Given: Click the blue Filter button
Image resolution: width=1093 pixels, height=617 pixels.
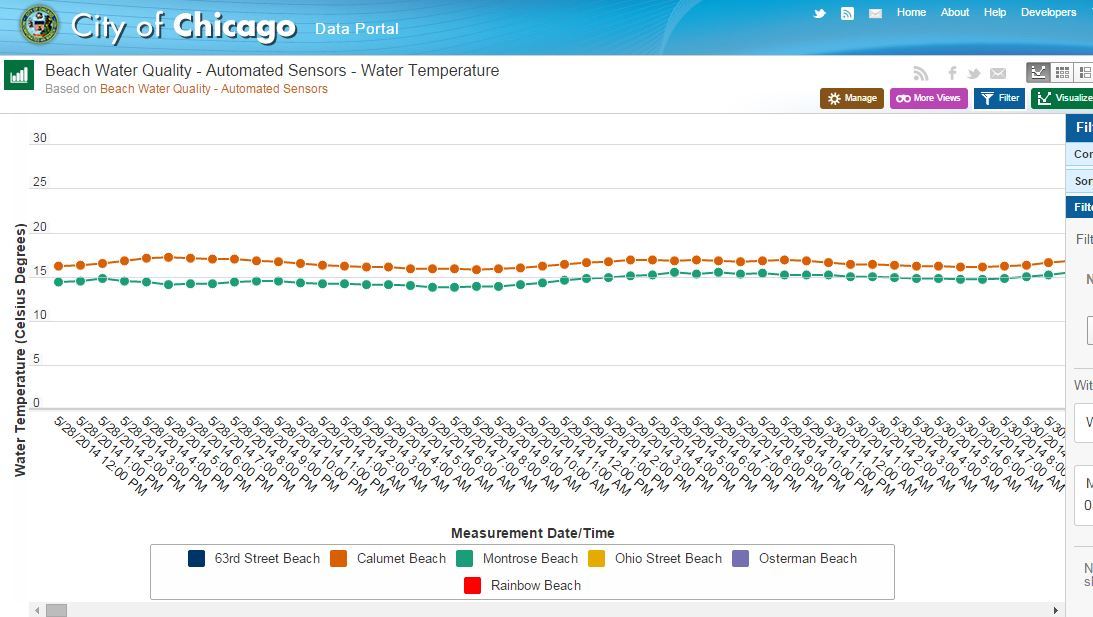Looking at the screenshot, I should pyautogui.click(x=999, y=98).
